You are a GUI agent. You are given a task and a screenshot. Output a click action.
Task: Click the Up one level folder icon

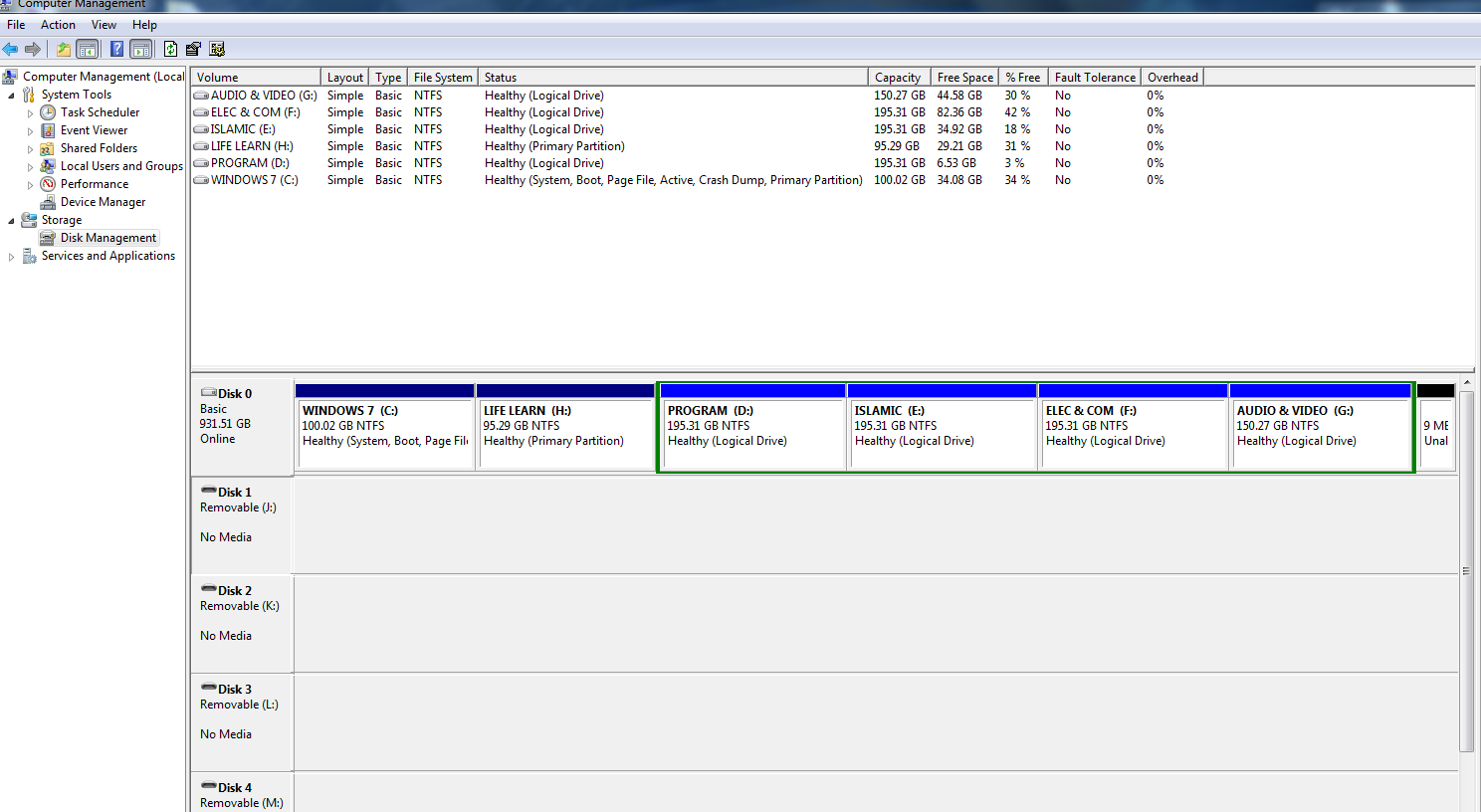coord(64,49)
